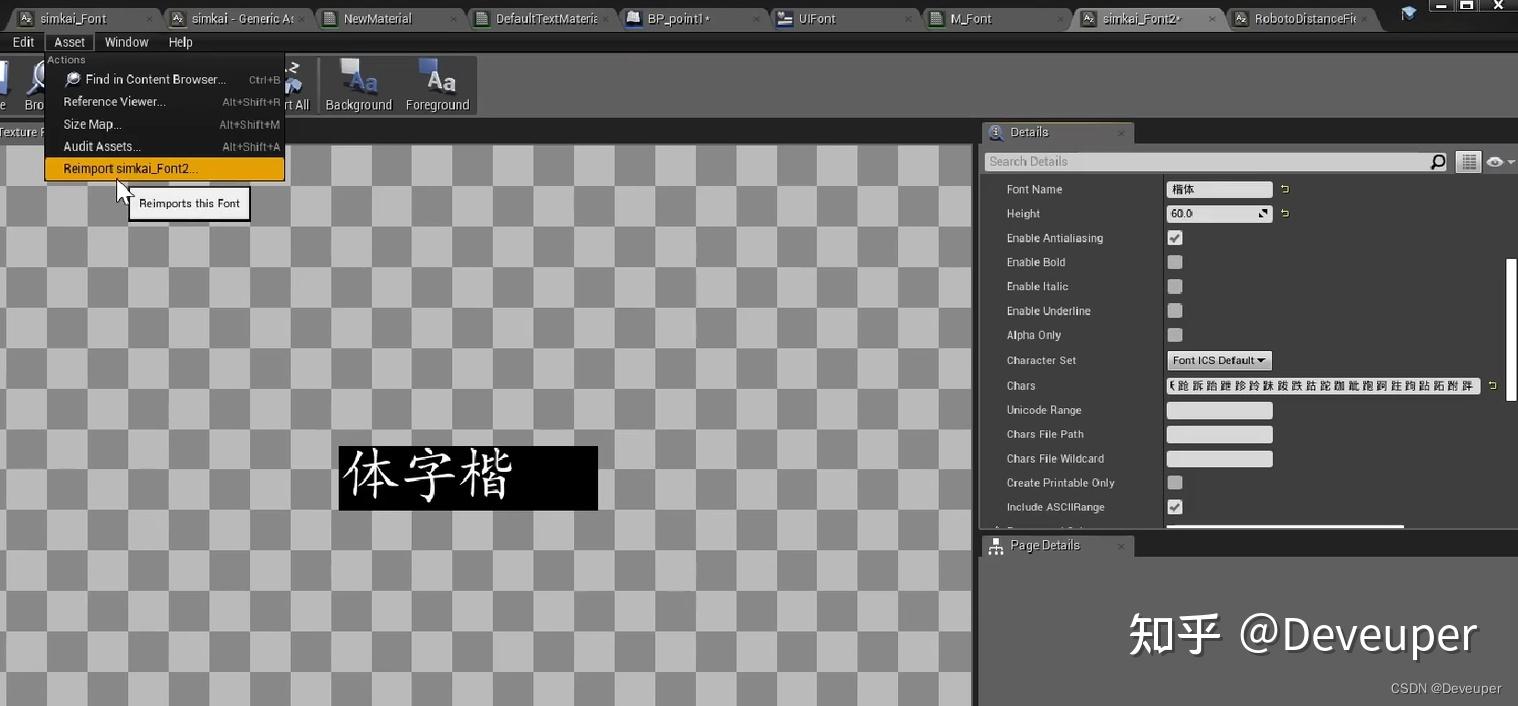The image size is (1518, 706).
Task: Reset the Chars property via its revert arrow
Action: (x=1492, y=385)
